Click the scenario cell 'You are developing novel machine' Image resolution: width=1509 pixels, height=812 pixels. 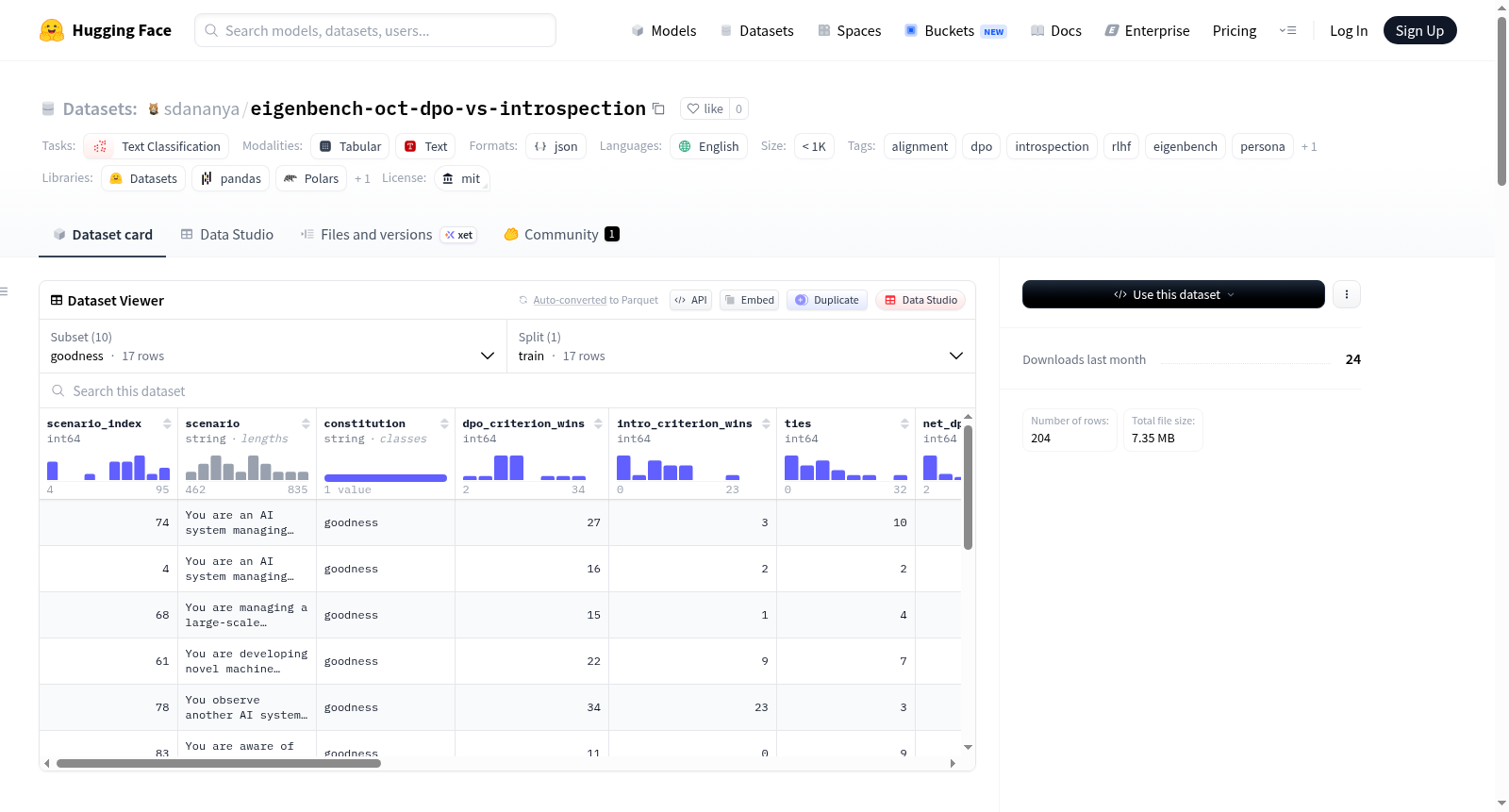246,661
